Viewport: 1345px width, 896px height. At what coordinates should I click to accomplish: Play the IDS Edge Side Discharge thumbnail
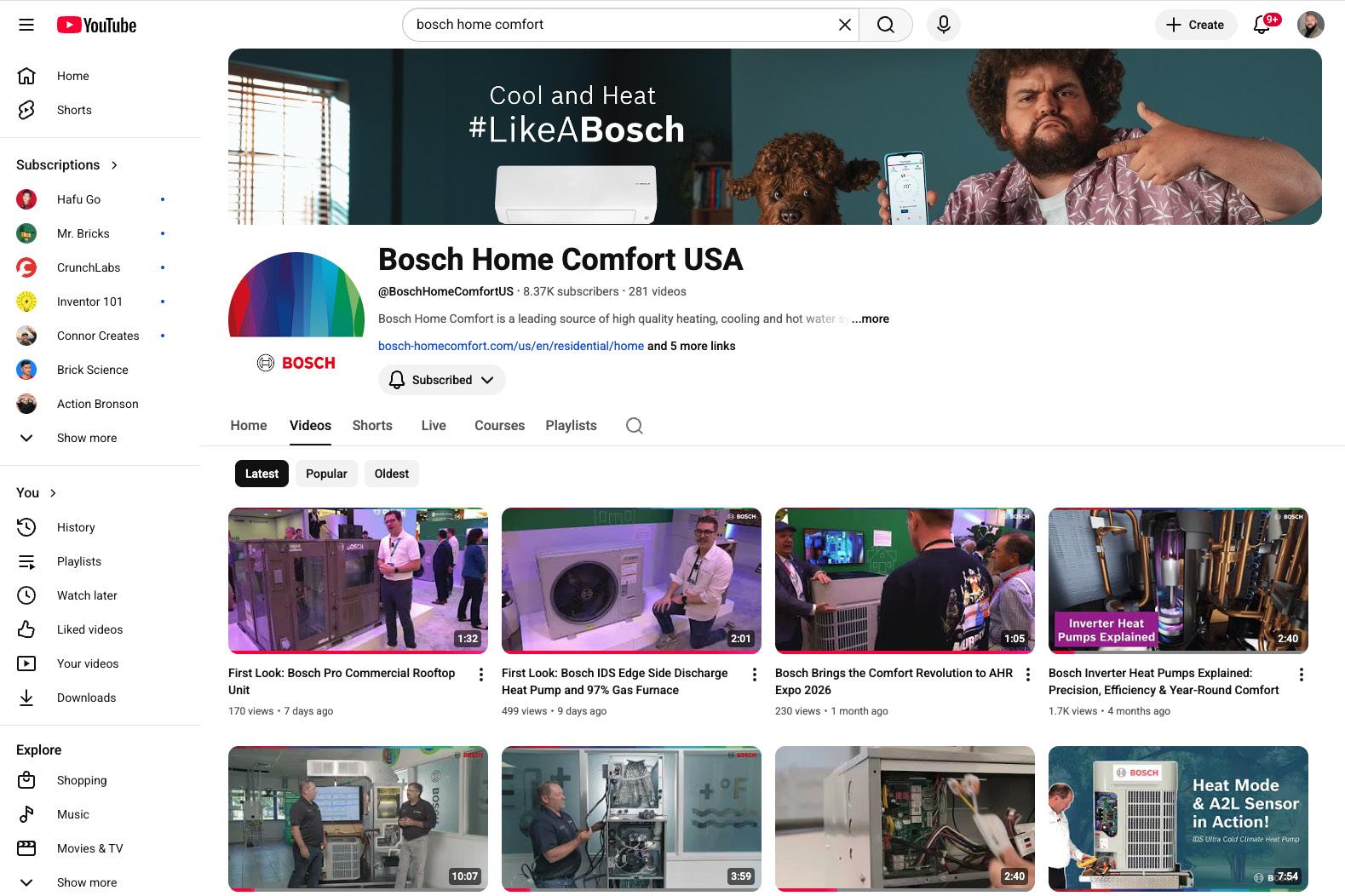point(631,581)
